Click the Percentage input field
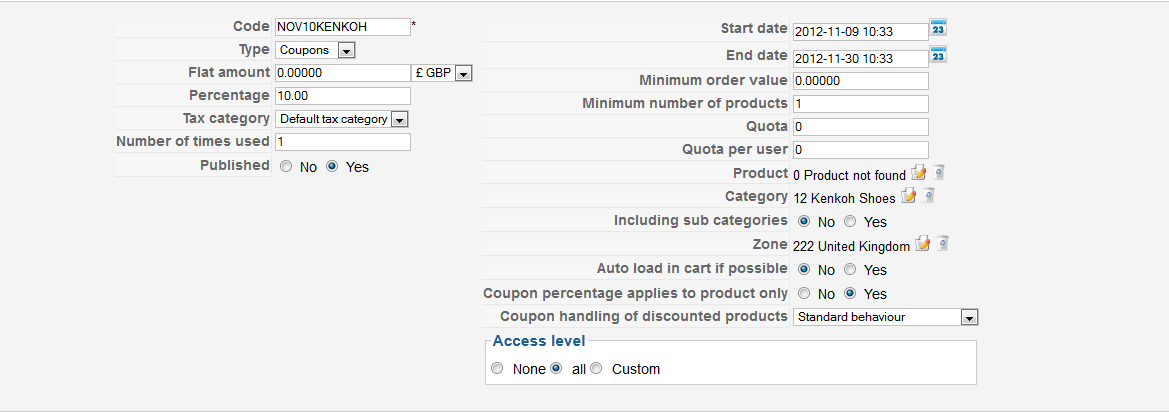Screen dimensions: 1169x412 pyautogui.click(x=342, y=96)
